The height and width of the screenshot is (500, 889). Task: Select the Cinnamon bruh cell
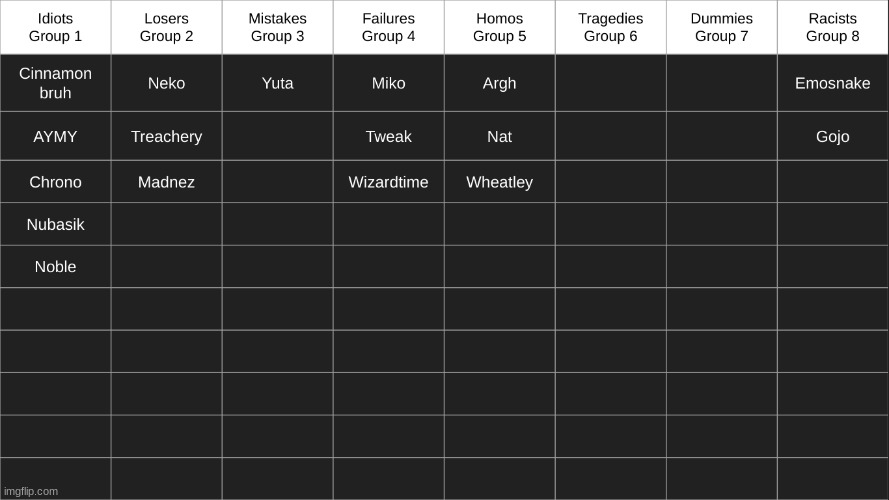coord(56,83)
